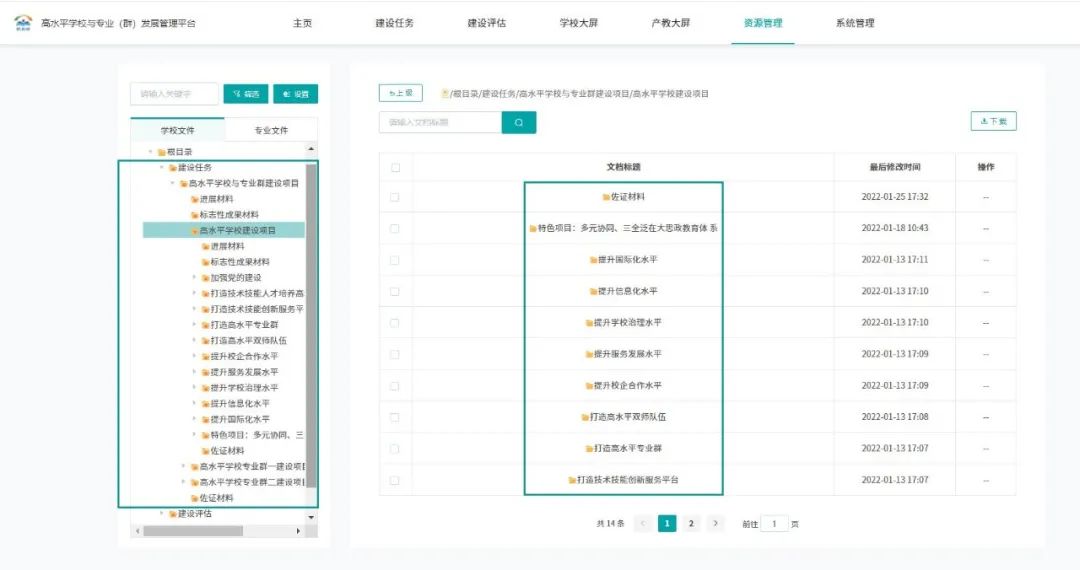The image size is (1080, 570).
Task: Click the 下载 download button
Action: click(993, 121)
